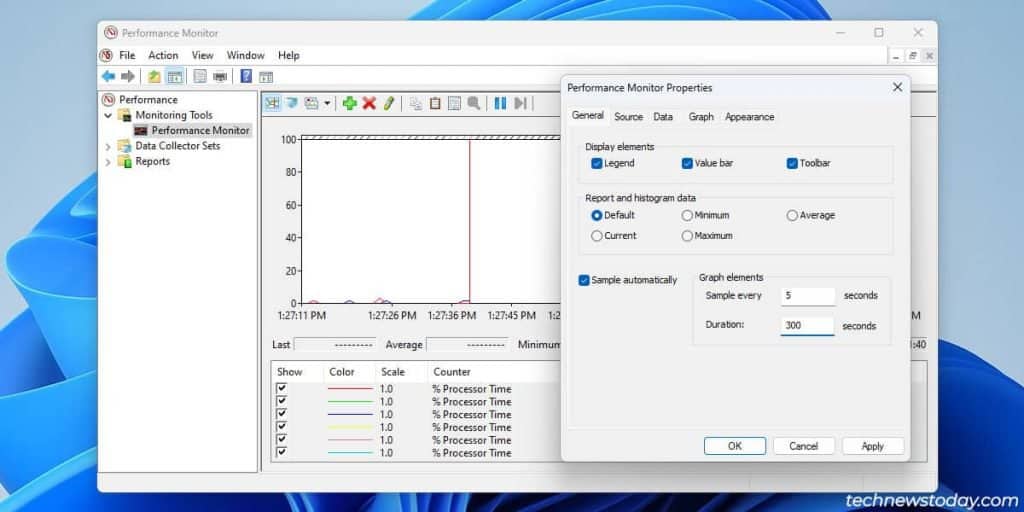Click the View Log Data icon
Screen dimensions: 1024x512
291,103
